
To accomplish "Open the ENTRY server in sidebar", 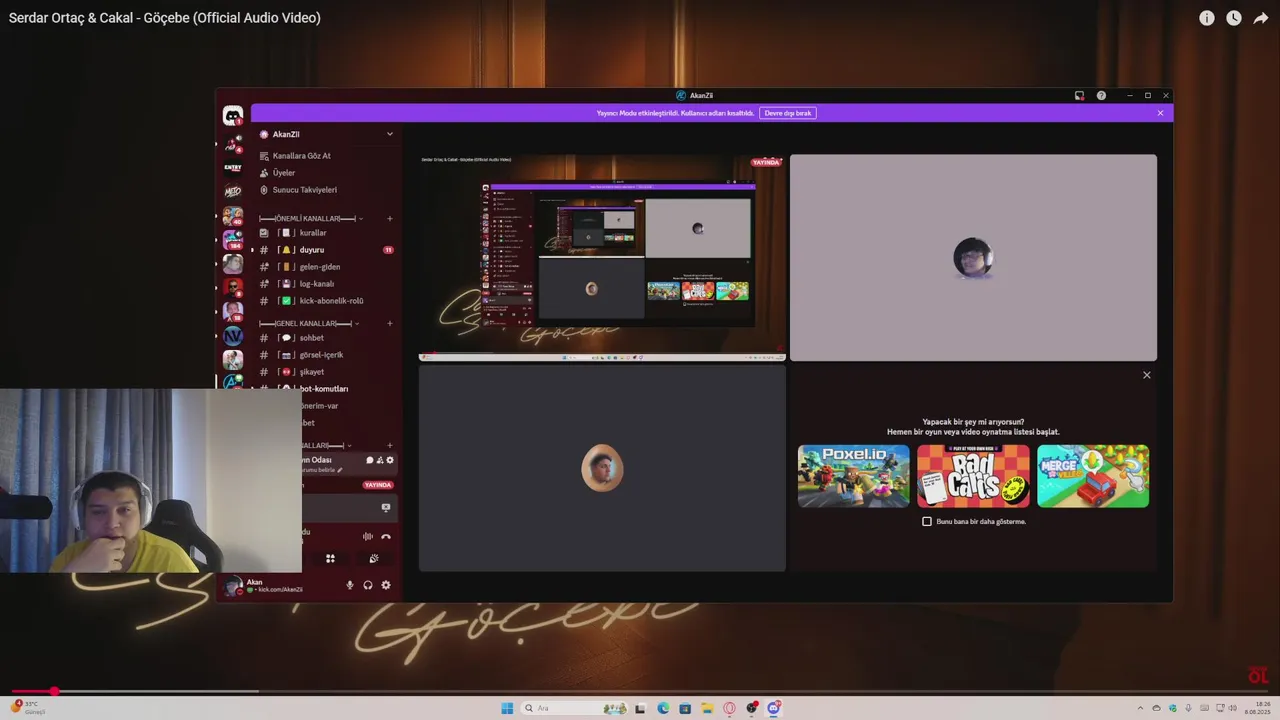I will (x=233, y=168).
